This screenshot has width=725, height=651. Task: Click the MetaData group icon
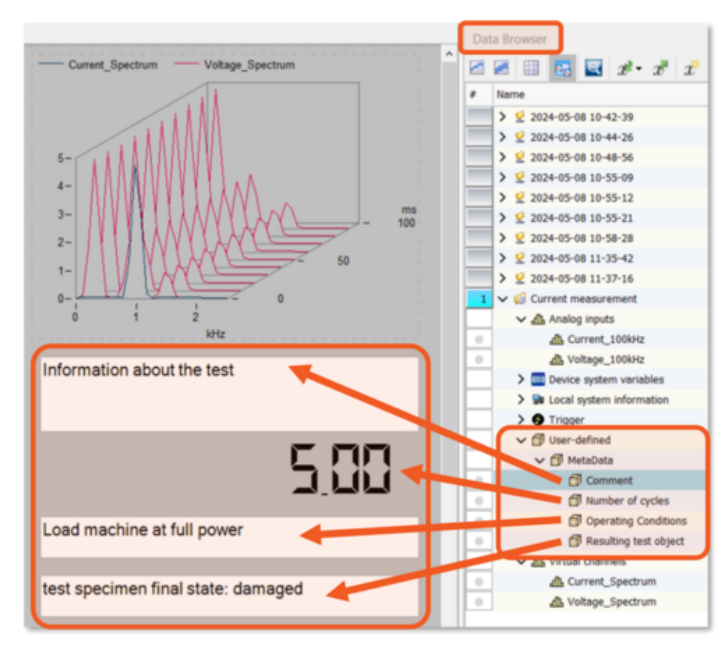pyautogui.click(x=556, y=460)
